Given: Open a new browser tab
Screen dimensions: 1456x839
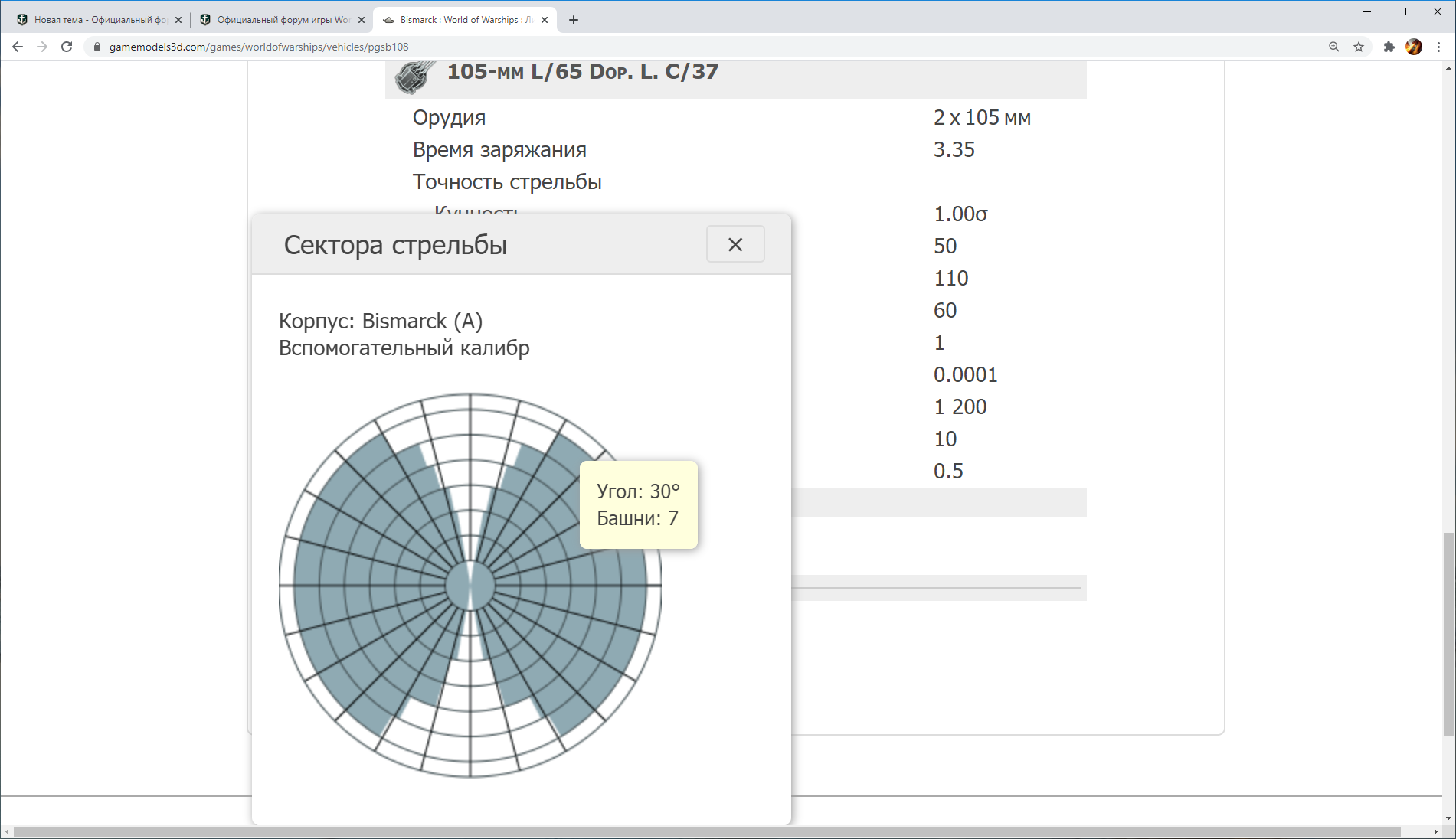Looking at the screenshot, I should pyautogui.click(x=574, y=20).
